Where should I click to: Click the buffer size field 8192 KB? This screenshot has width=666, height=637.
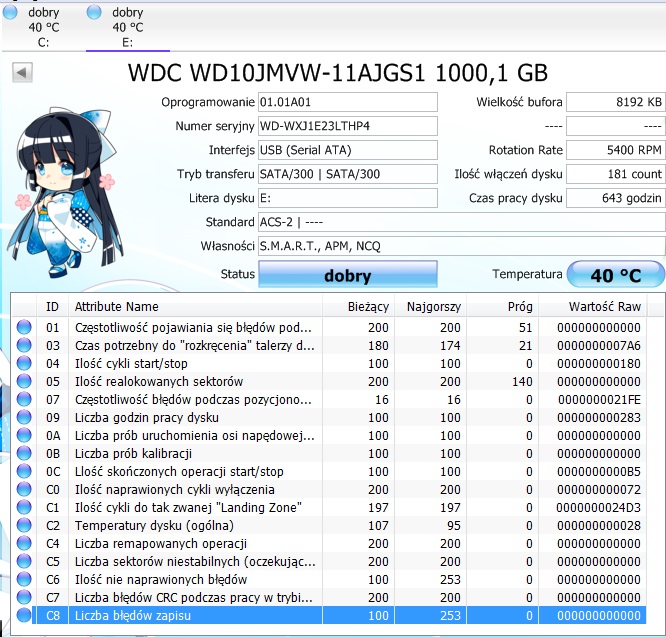615,102
